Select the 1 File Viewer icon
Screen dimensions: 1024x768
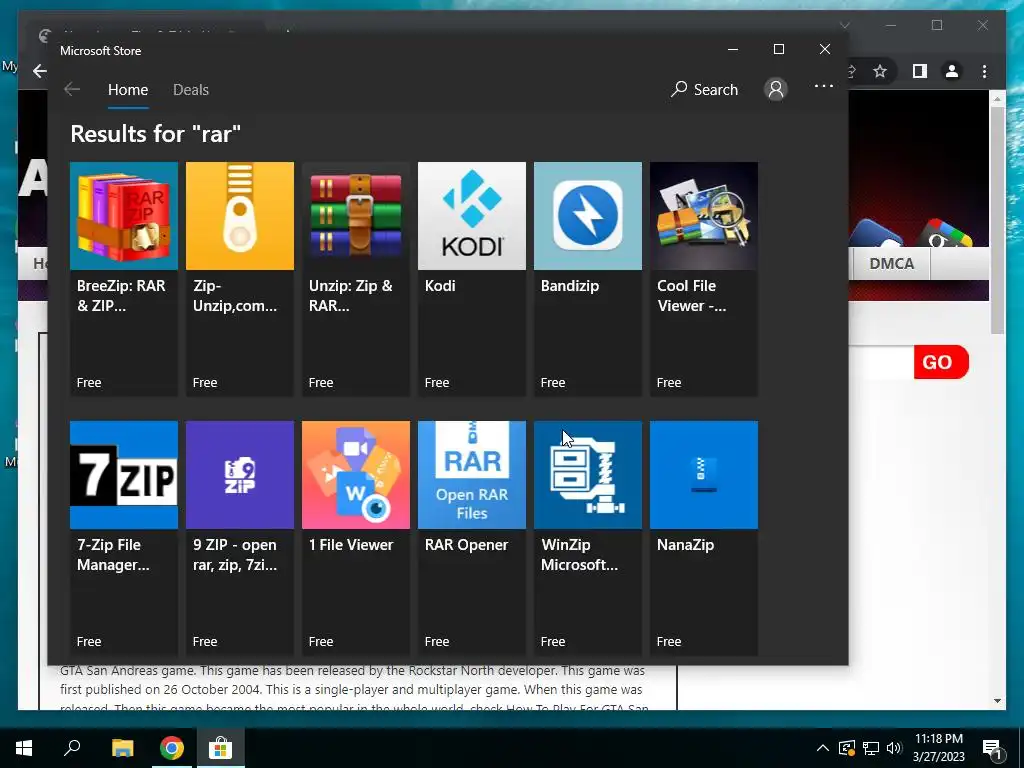point(356,475)
